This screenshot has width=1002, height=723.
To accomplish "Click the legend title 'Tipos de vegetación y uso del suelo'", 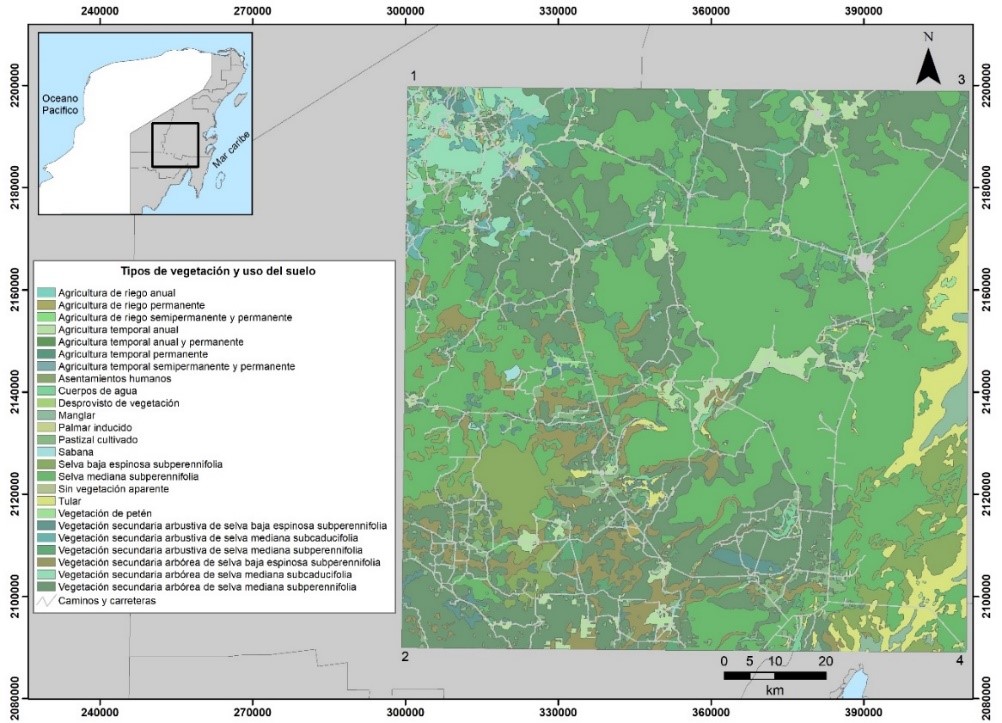I will [x=216, y=273].
